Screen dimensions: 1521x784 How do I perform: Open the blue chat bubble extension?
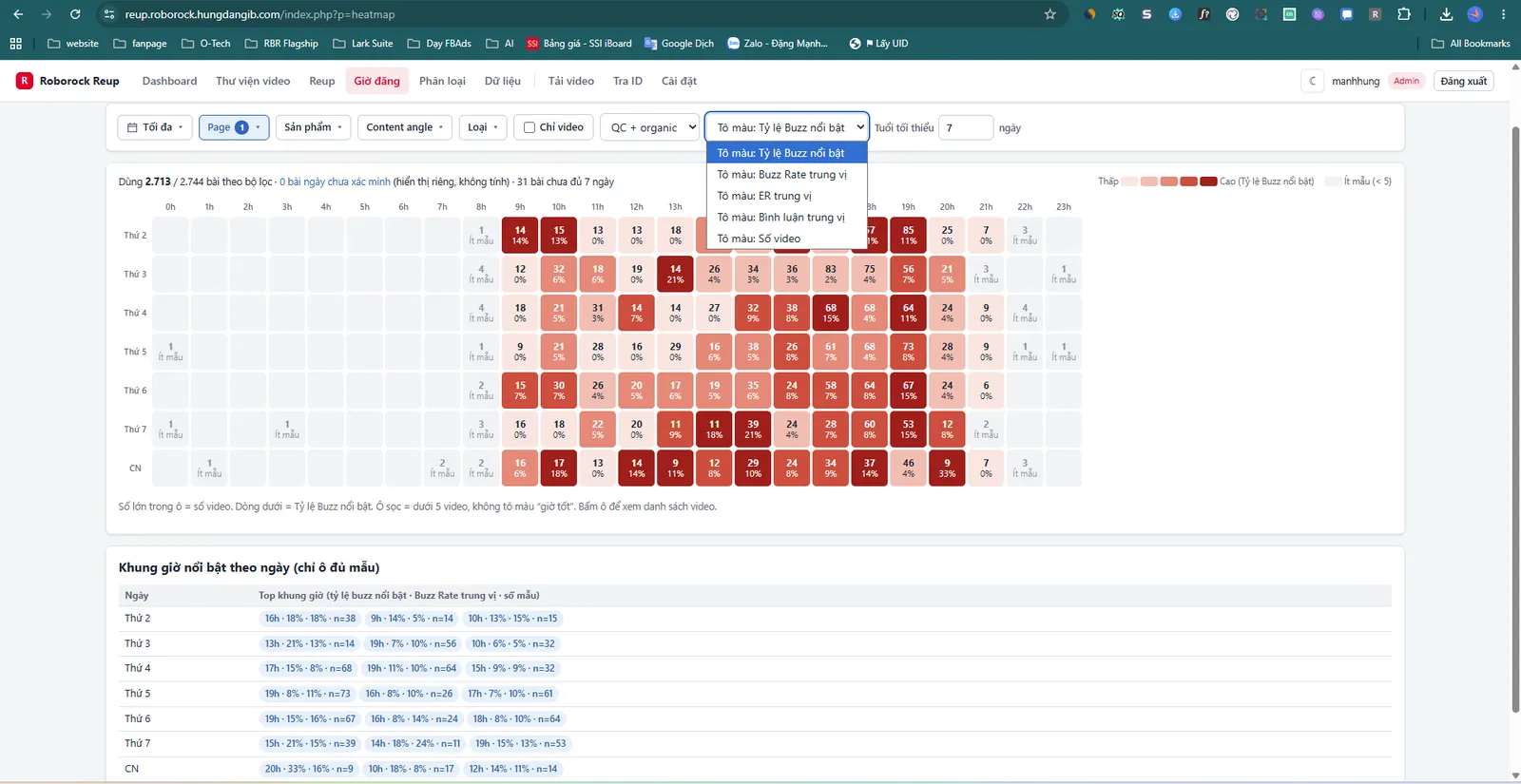pyautogui.click(x=1346, y=14)
